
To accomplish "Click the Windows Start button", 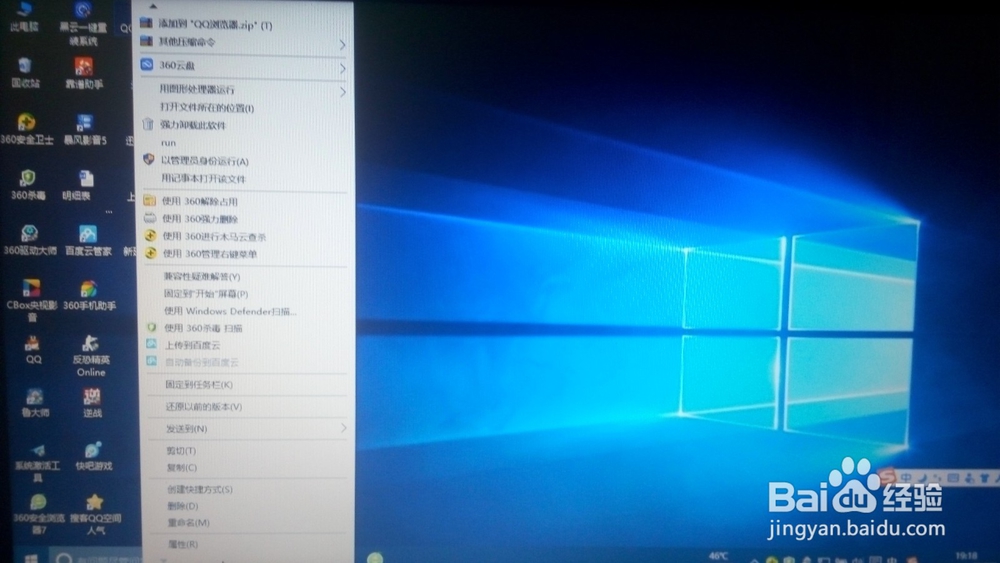I will coord(30,557).
